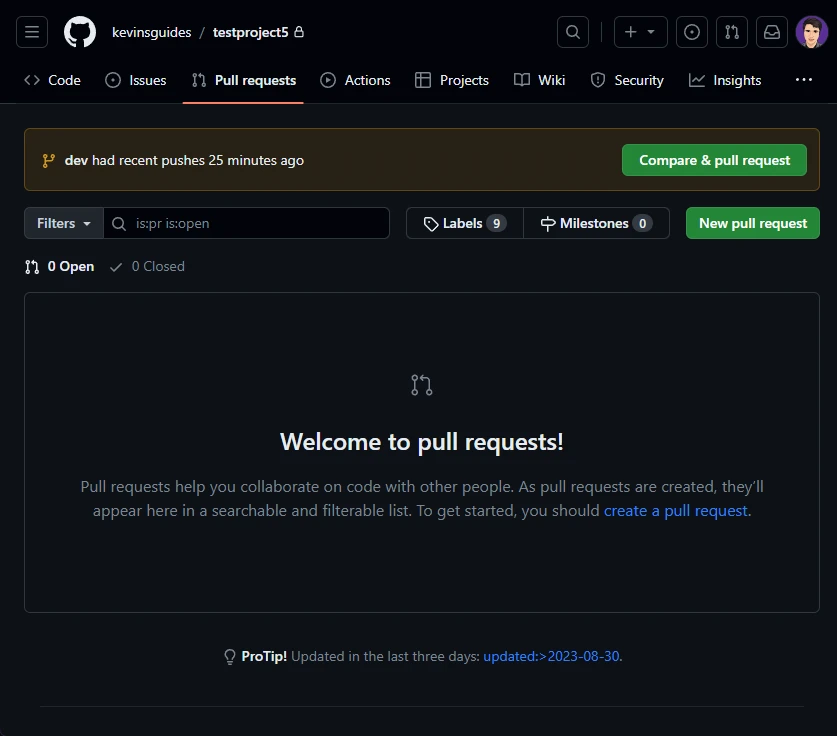Image resolution: width=837 pixels, height=736 pixels.
Task: Click the dev branch name in banner
Action: tap(76, 160)
